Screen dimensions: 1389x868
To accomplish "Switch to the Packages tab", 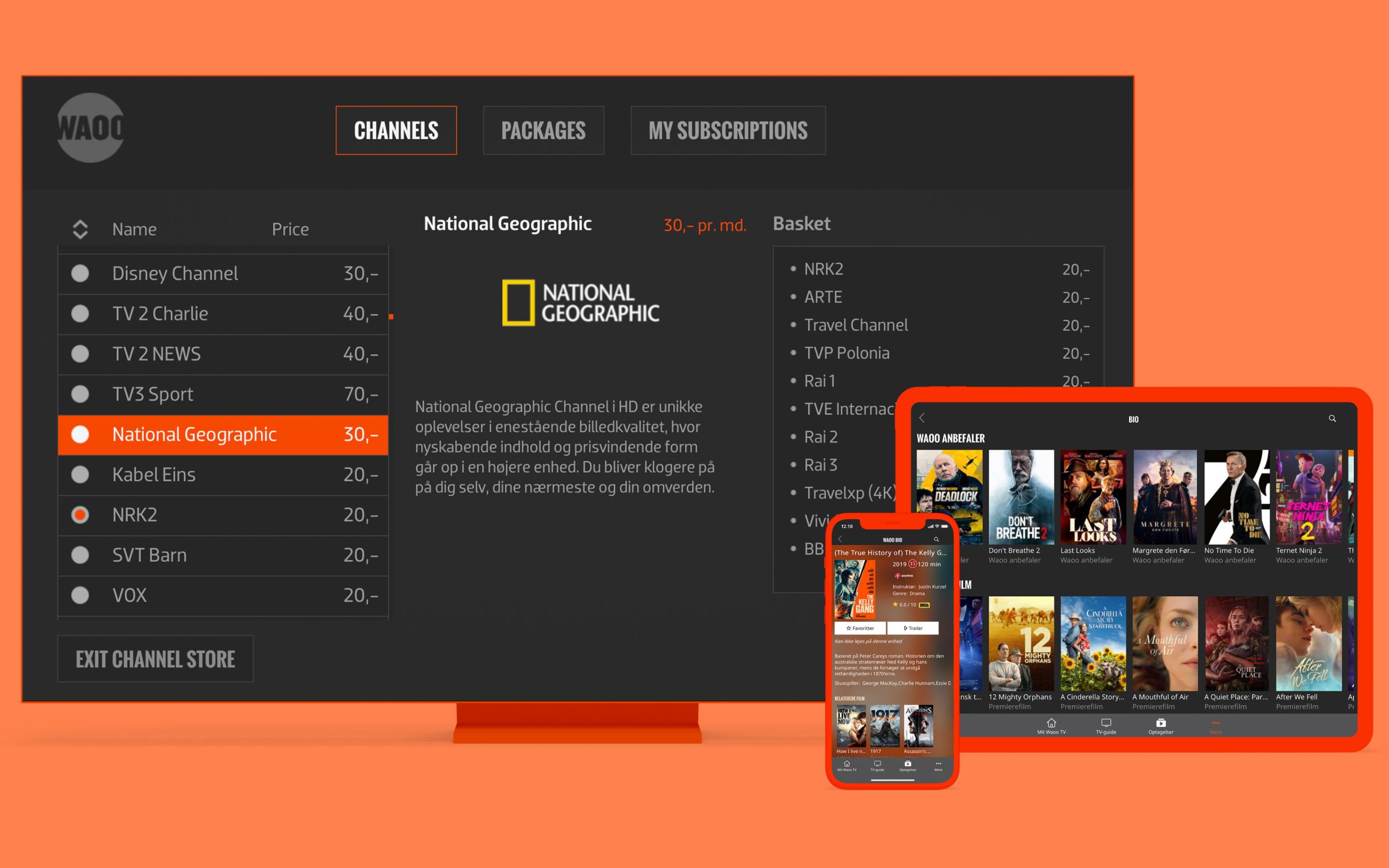I will pyautogui.click(x=543, y=130).
